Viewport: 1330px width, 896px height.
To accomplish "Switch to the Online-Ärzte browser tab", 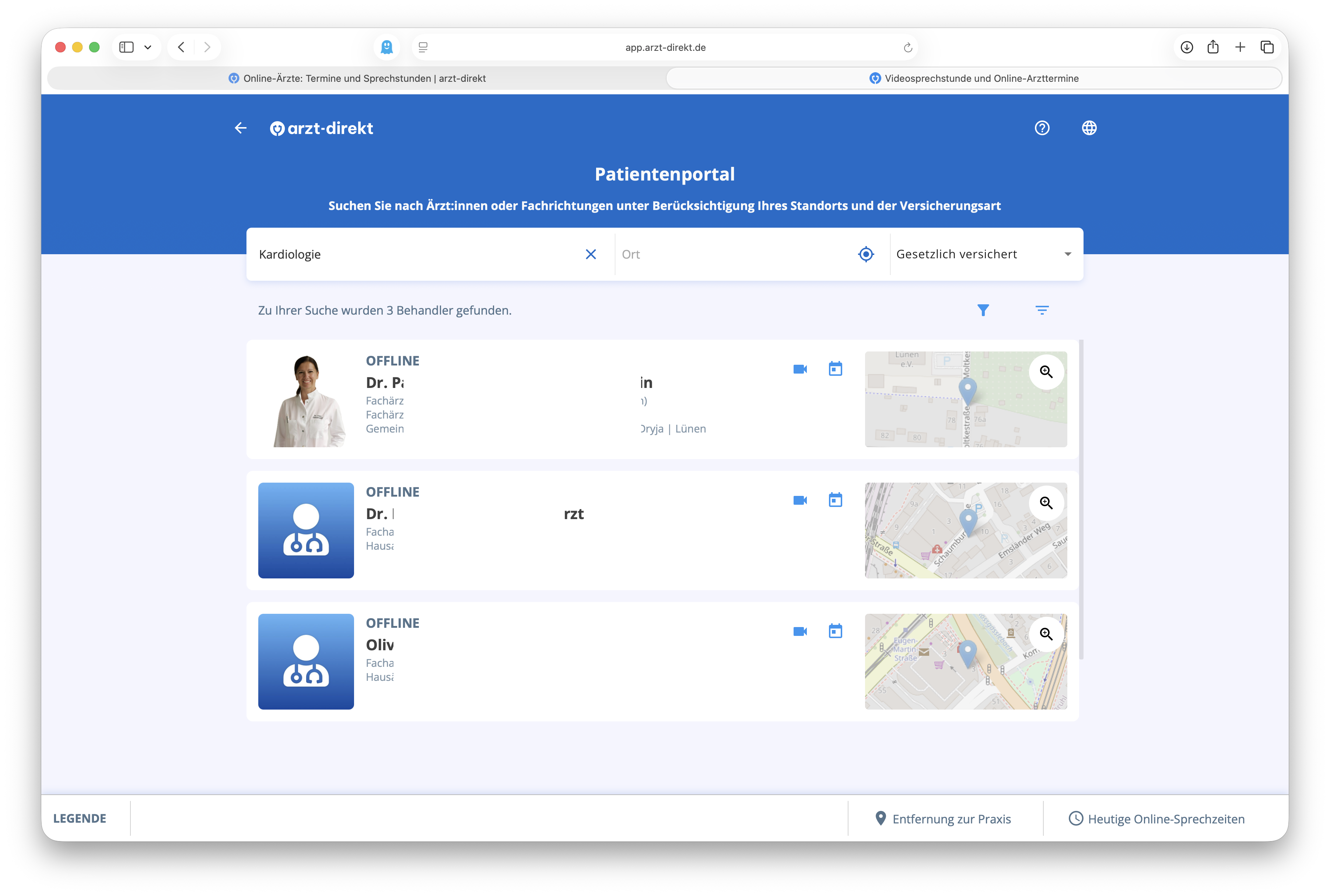I will 357,78.
